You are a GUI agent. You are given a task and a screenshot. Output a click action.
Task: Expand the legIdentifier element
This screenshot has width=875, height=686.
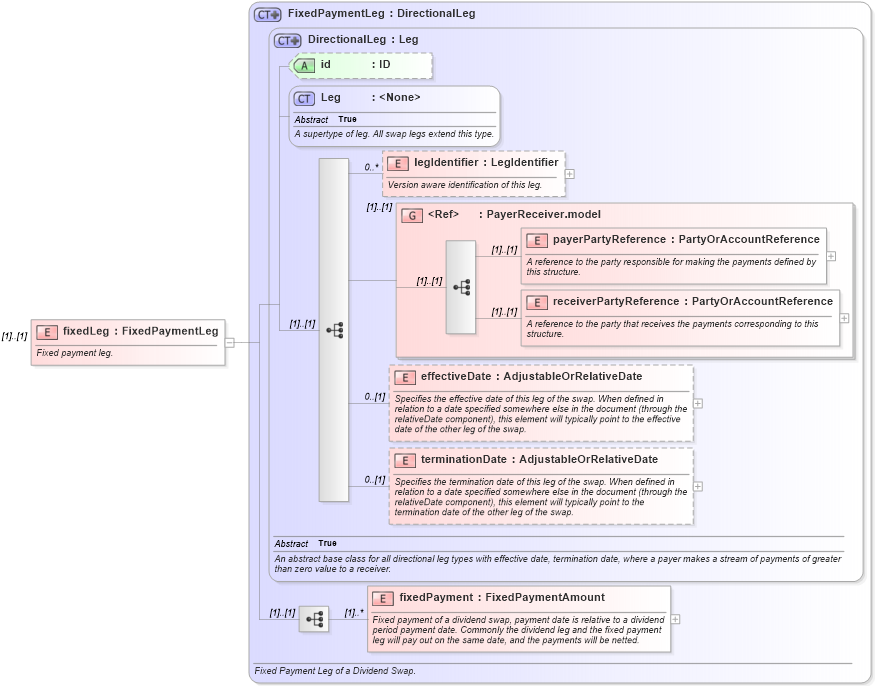569,174
